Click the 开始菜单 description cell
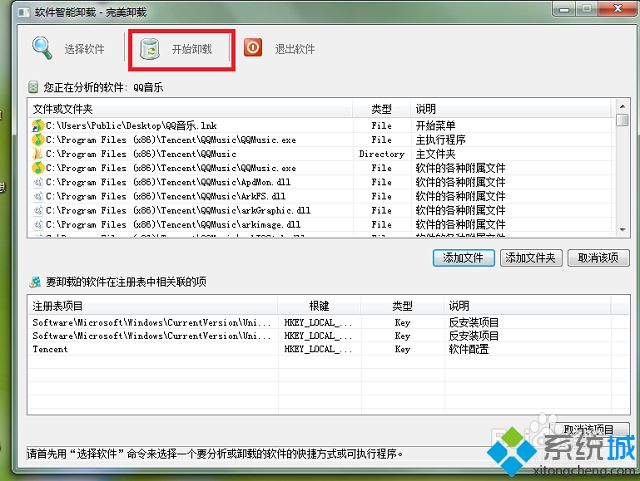This screenshot has width=640, height=481. [436, 125]
